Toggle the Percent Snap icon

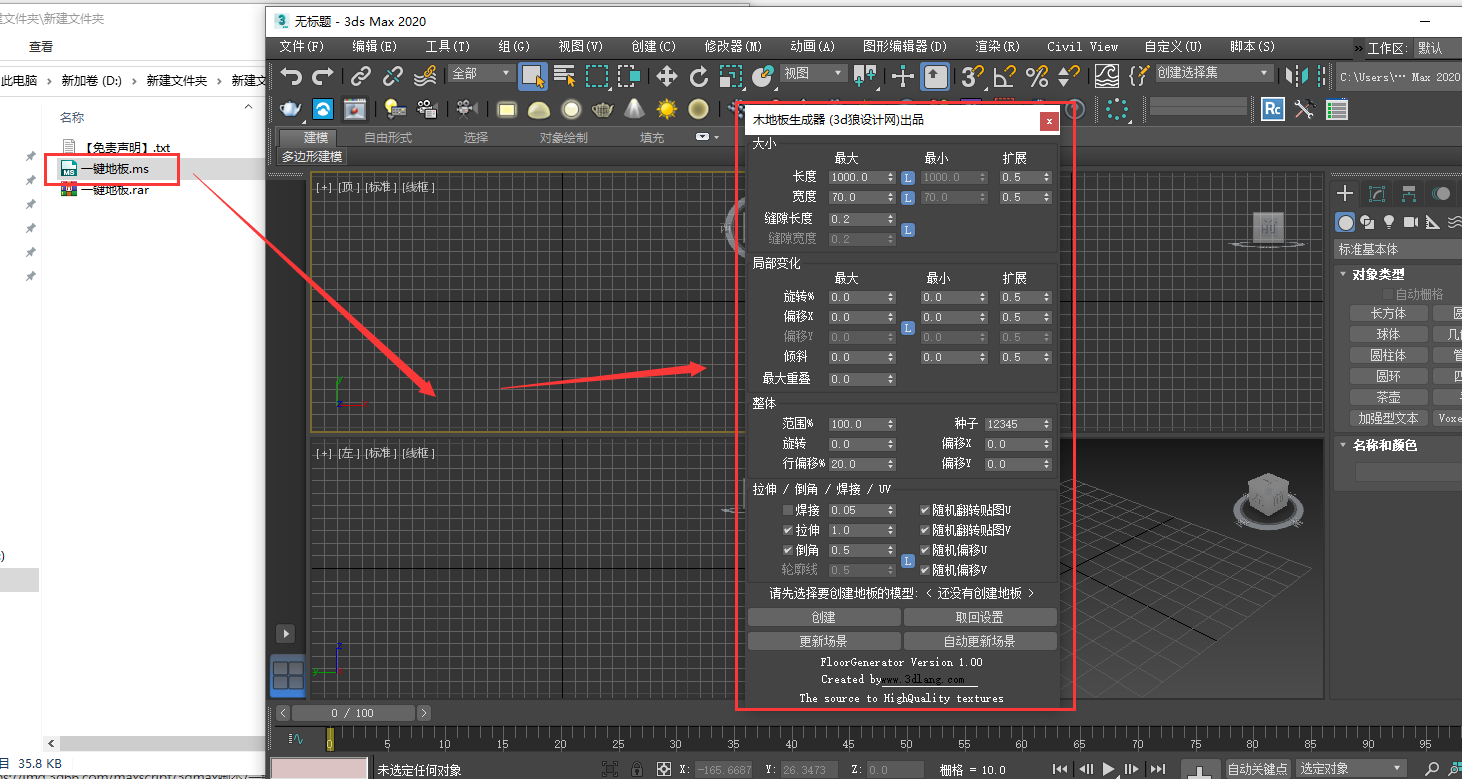pos(1037,75)
